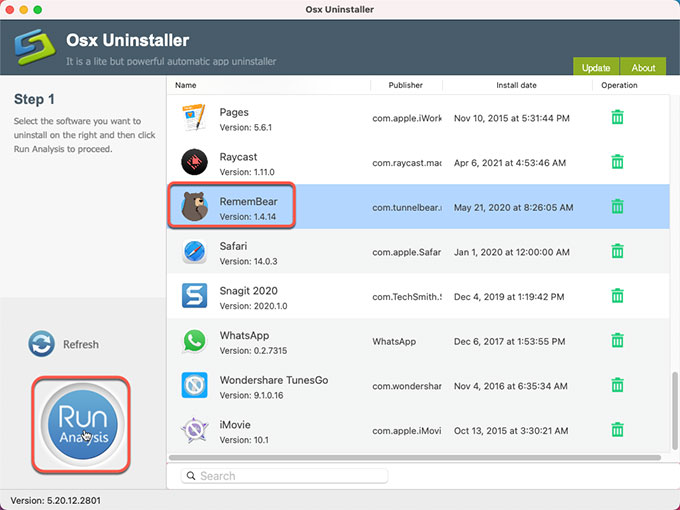Delete Pages using its trash icon
The image size is (680, 510).
click(x=617, y=117)
